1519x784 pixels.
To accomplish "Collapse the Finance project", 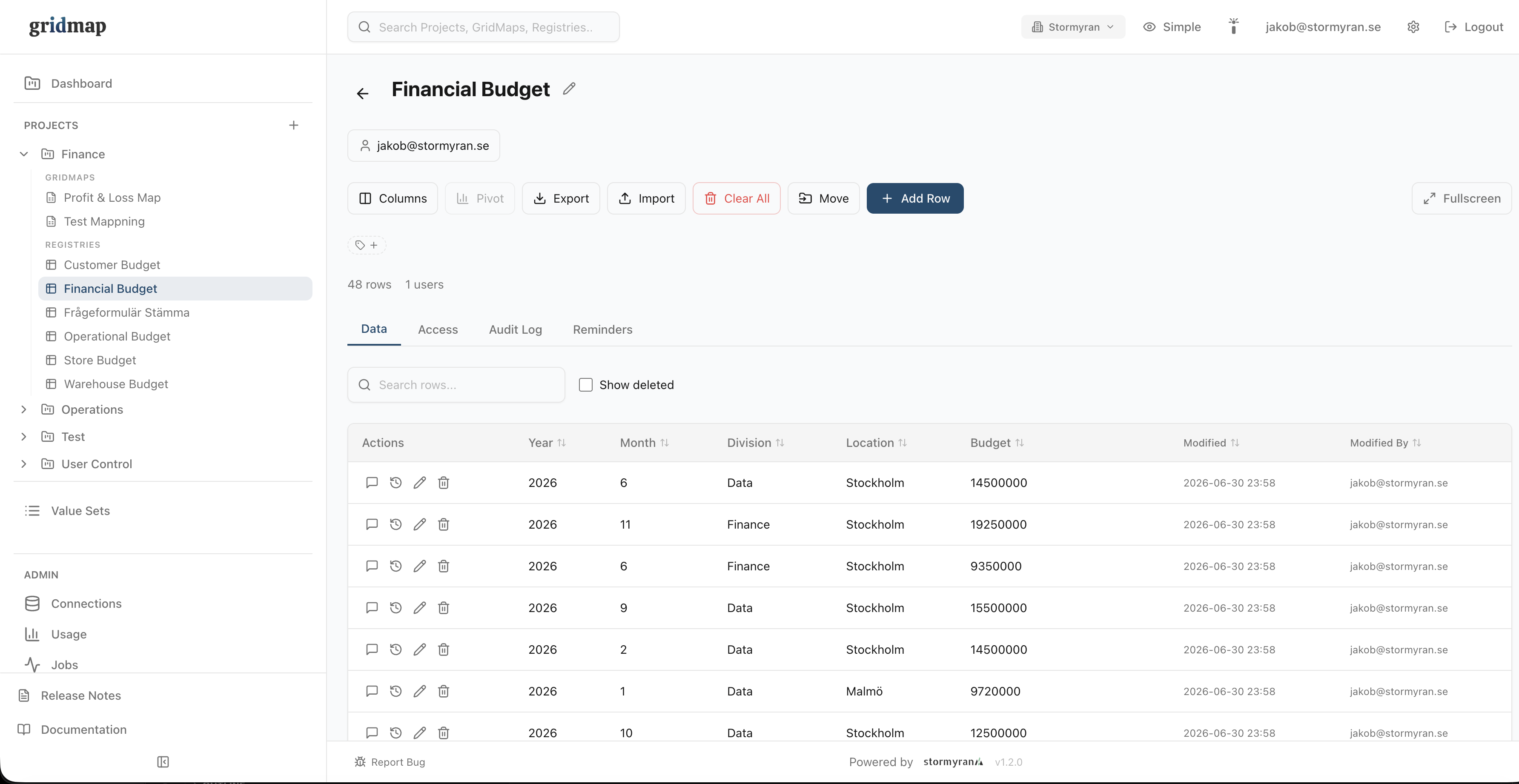I will tap(23, 155).
